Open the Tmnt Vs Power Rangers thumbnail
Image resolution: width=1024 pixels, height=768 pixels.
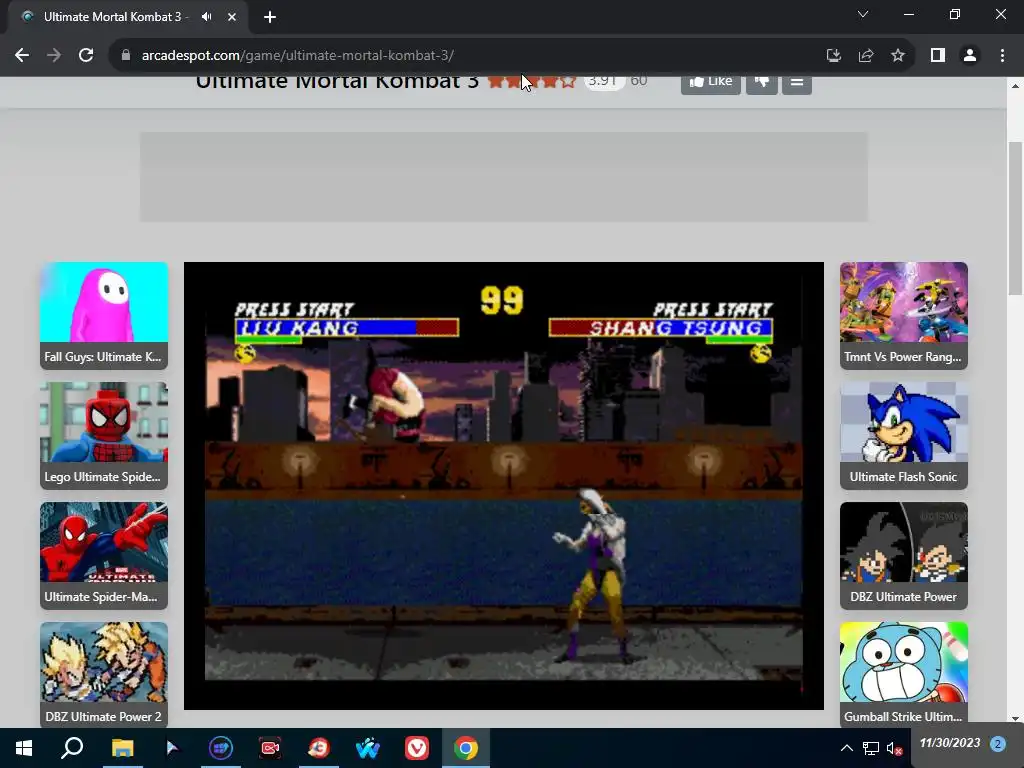904,315
